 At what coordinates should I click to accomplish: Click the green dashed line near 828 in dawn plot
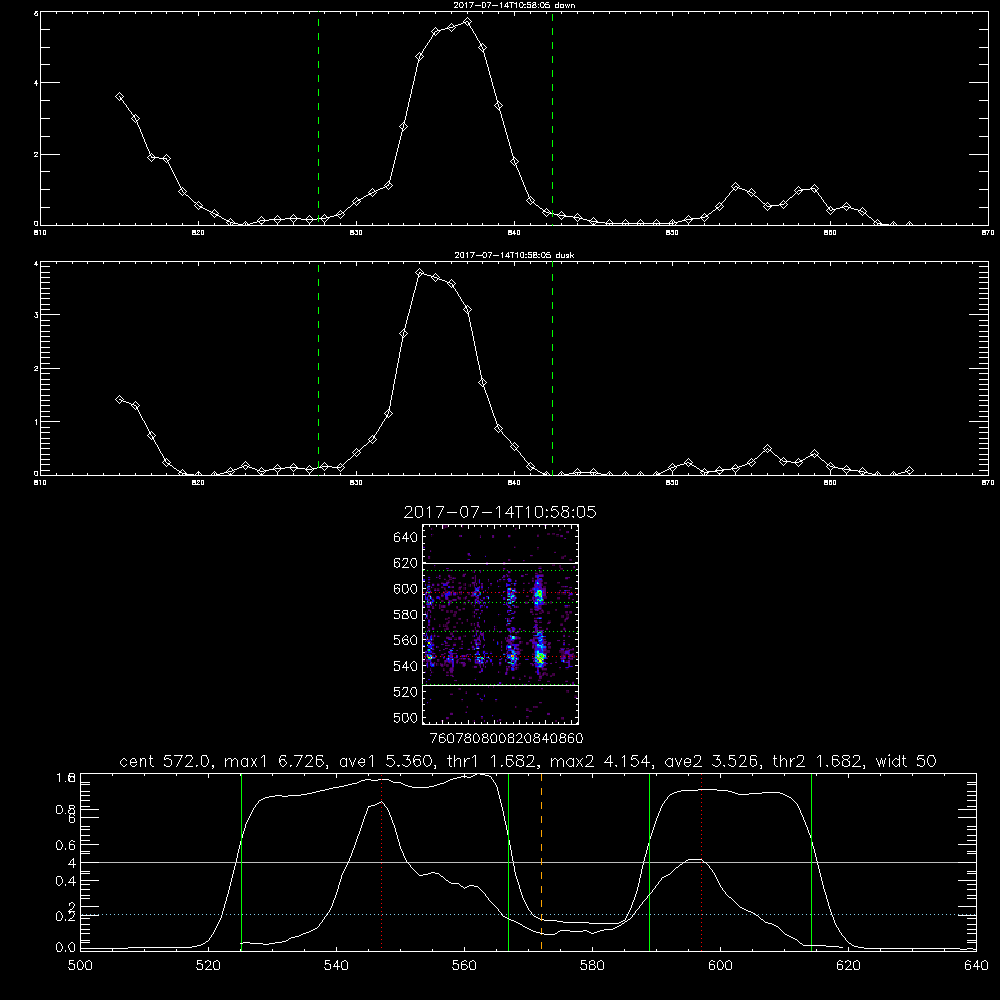click(318, 118)
